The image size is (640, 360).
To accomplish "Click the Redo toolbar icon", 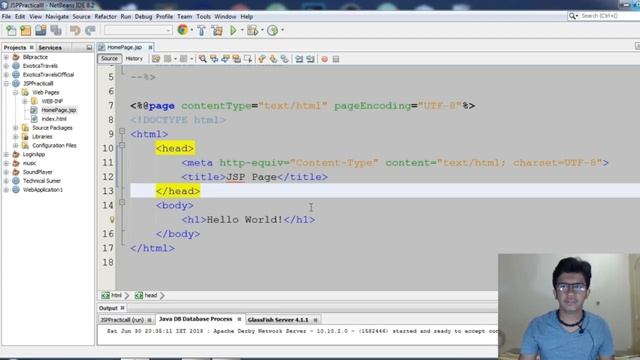I will pos(90,30).
